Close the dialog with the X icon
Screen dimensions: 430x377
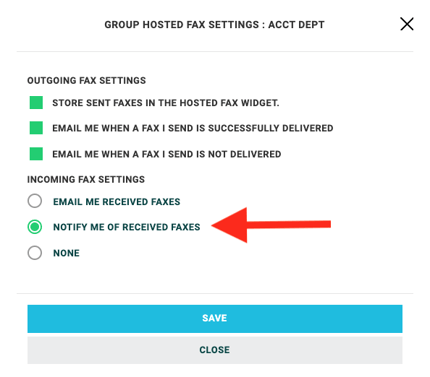407,24
